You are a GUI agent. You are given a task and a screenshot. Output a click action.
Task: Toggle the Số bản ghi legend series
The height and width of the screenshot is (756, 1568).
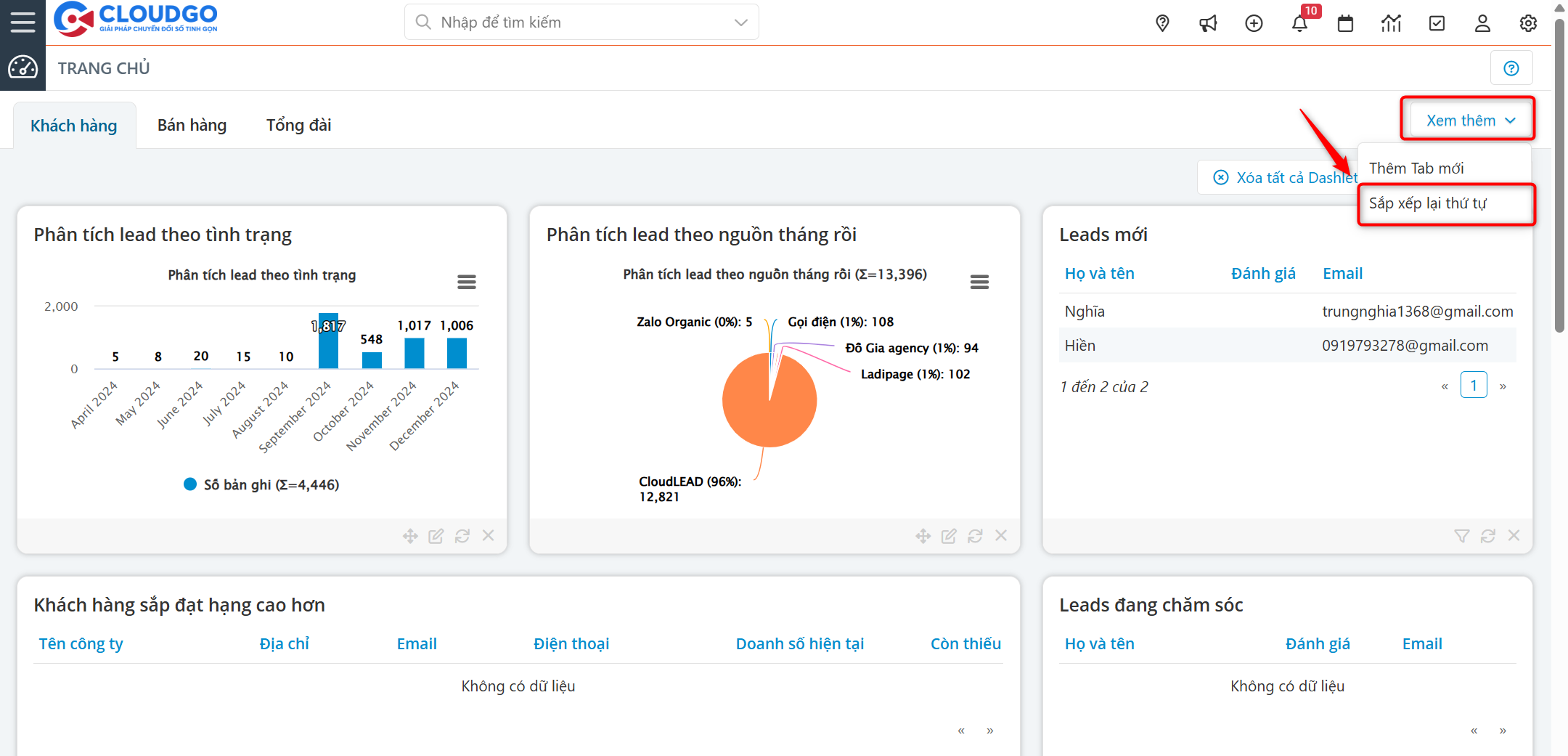pos(261,484)
